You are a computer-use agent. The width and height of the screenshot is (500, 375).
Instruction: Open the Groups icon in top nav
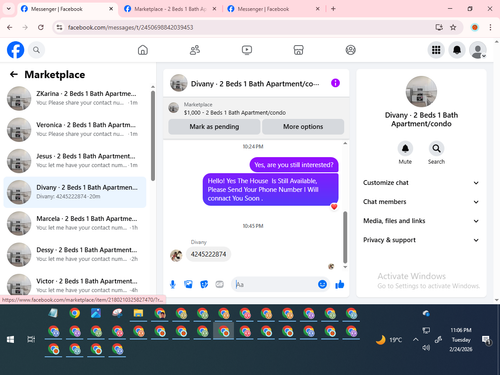pyautogui.click(x=350, y=50)
